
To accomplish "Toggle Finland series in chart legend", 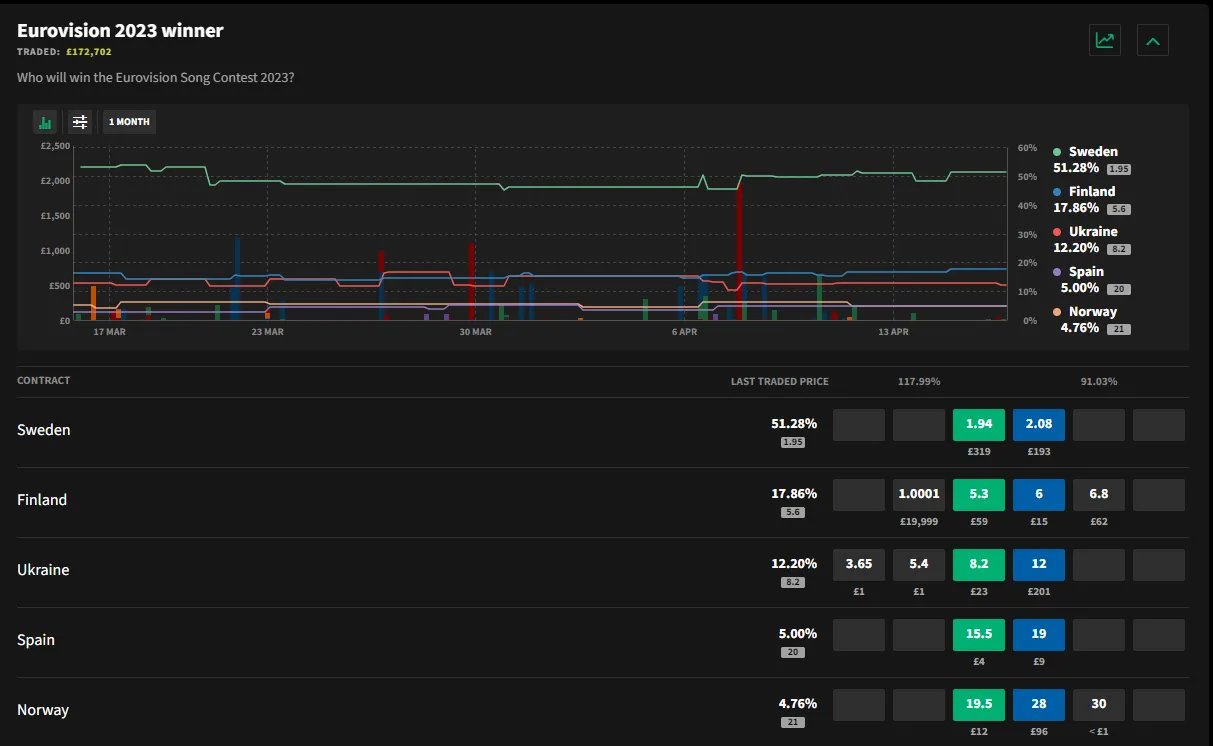I will pyautogui.click(x=1091, y=192).
